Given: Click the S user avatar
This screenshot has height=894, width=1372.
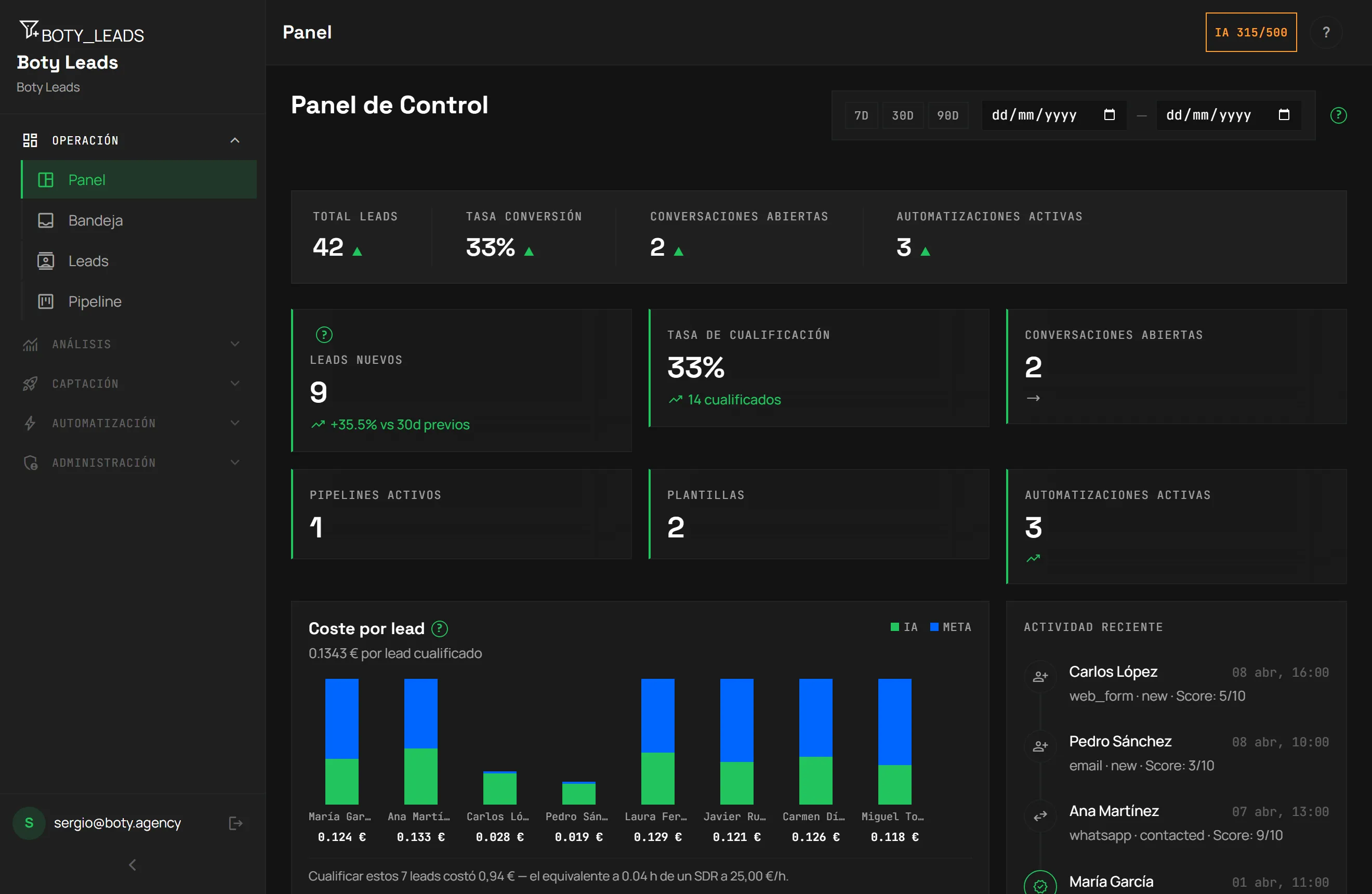Looking at the screenshot, I should click(x=29, y=823).
